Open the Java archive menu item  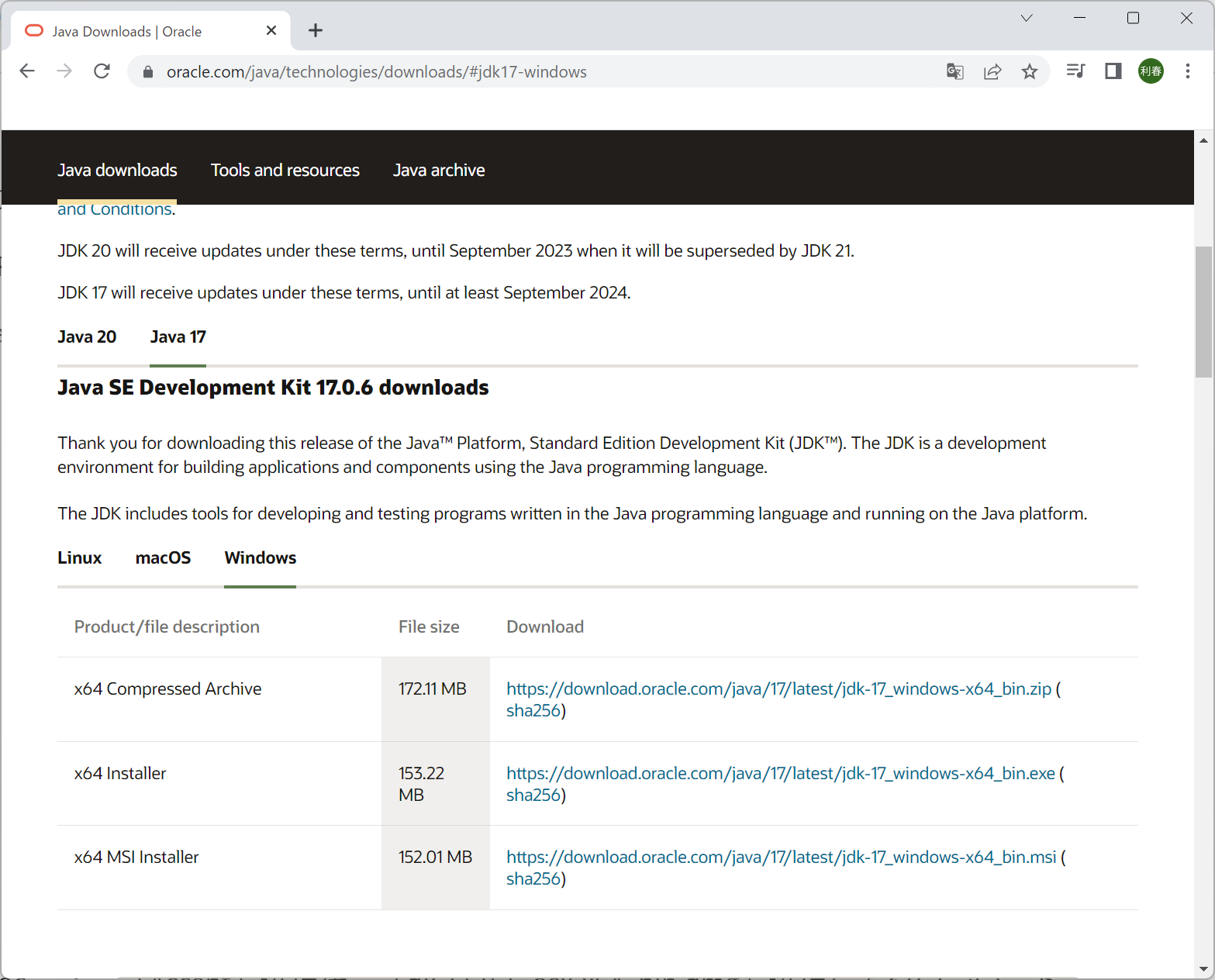tap(439, 170)
